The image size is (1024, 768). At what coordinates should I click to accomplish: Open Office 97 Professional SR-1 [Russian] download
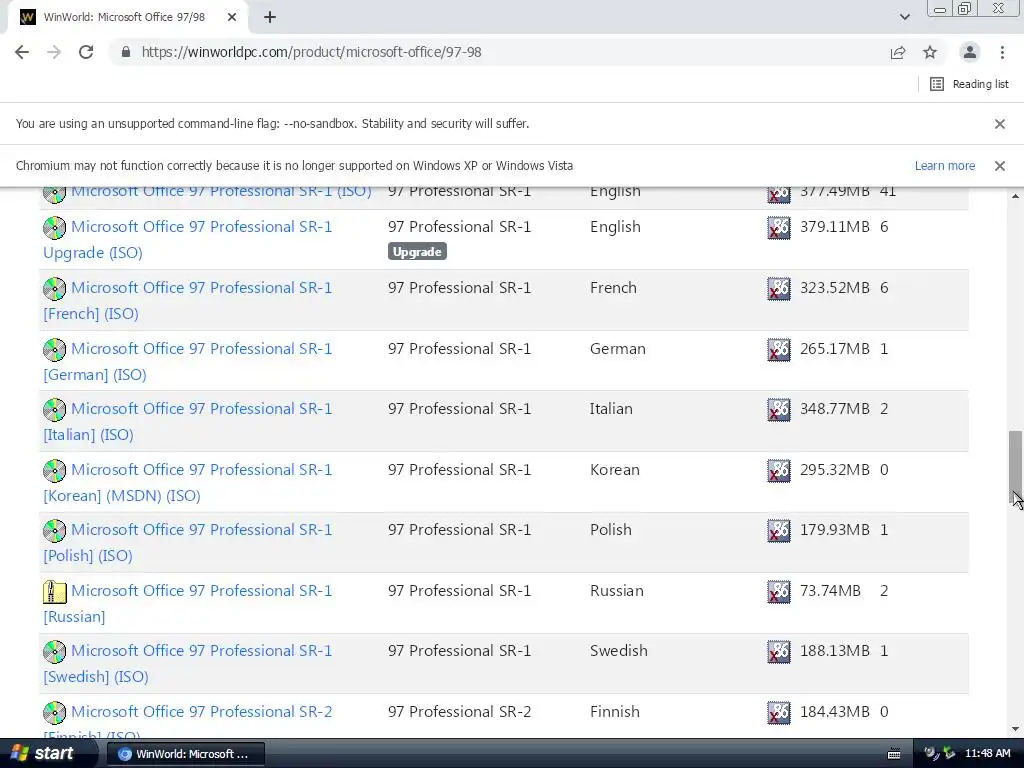click(x=187, y=603)
